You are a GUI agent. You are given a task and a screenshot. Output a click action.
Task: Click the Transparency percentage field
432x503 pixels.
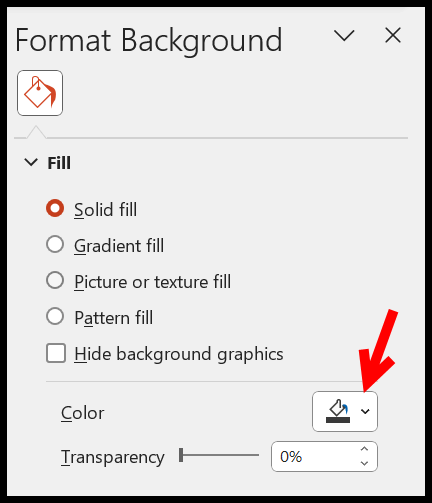click(313, 457)
